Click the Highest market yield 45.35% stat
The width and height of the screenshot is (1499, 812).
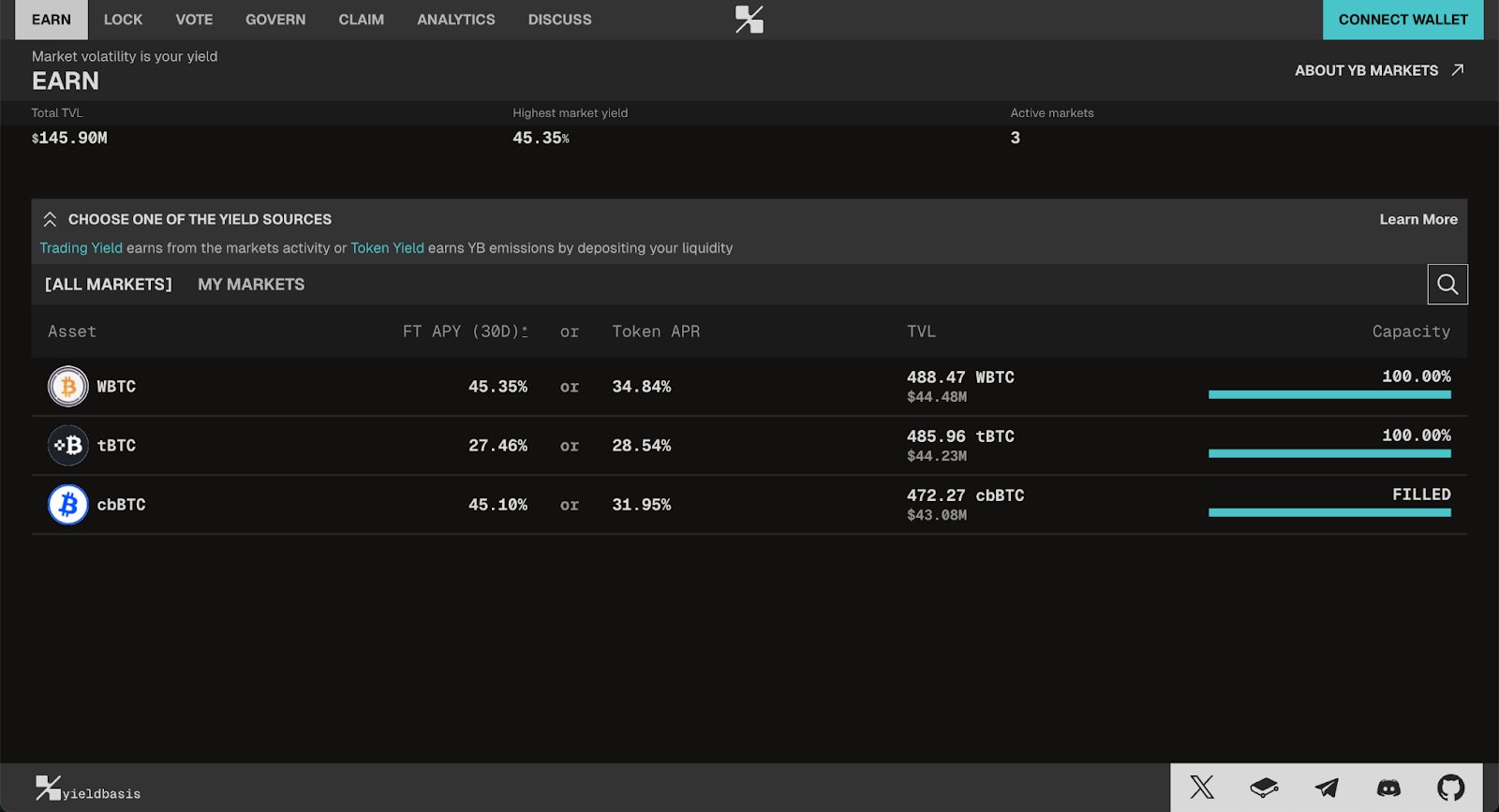pyautogui.click(x=541, y=138)
